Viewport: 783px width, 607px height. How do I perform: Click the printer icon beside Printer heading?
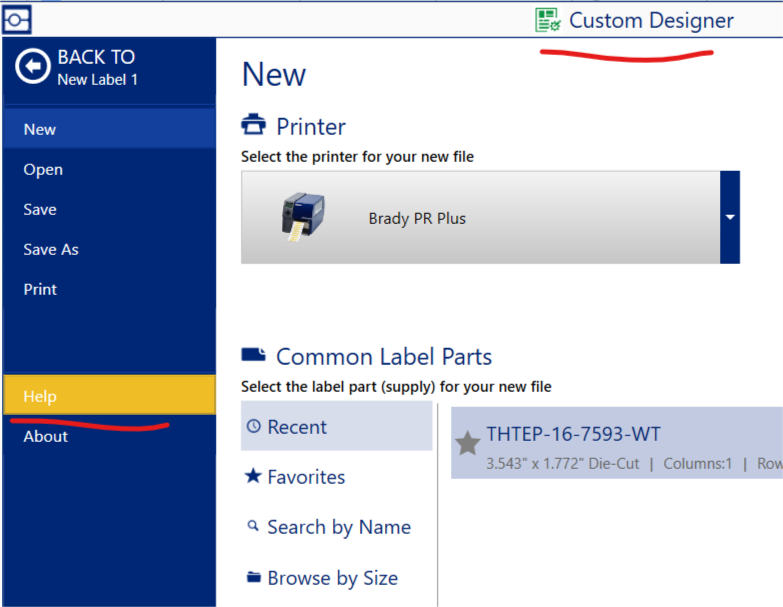click(x=254, y=126)
